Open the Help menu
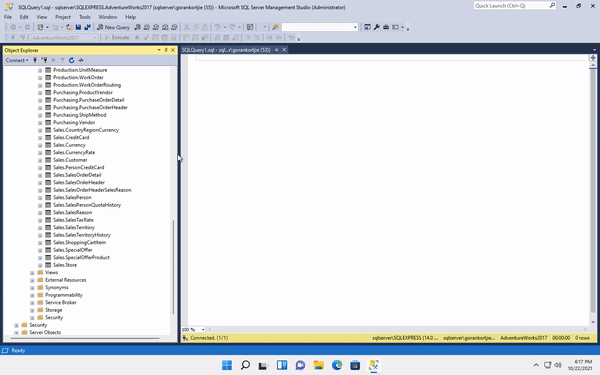600x375 pixels. point(130,17)
